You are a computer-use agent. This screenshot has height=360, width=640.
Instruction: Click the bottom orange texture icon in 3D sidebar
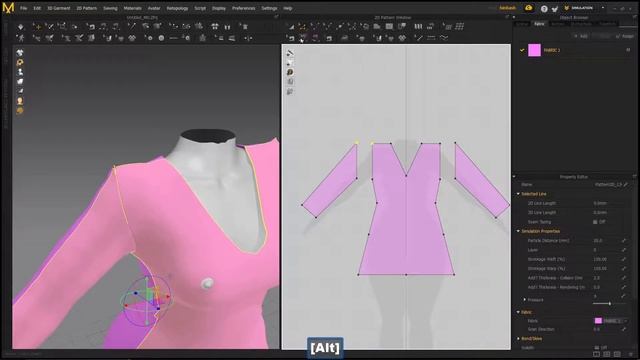[x=20, y=111]
